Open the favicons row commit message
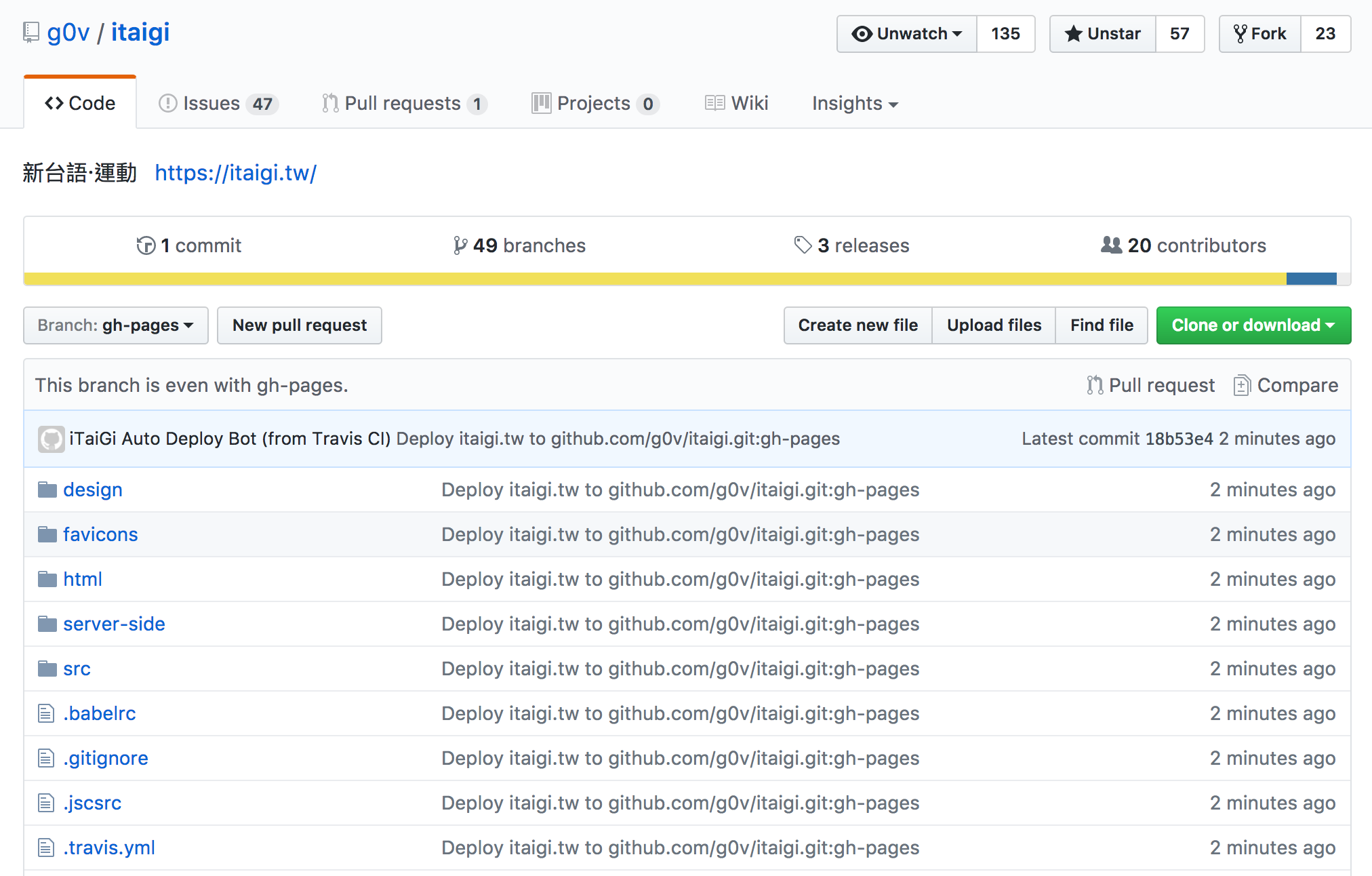The image size is (1372, 876). (x=681, y=534)
